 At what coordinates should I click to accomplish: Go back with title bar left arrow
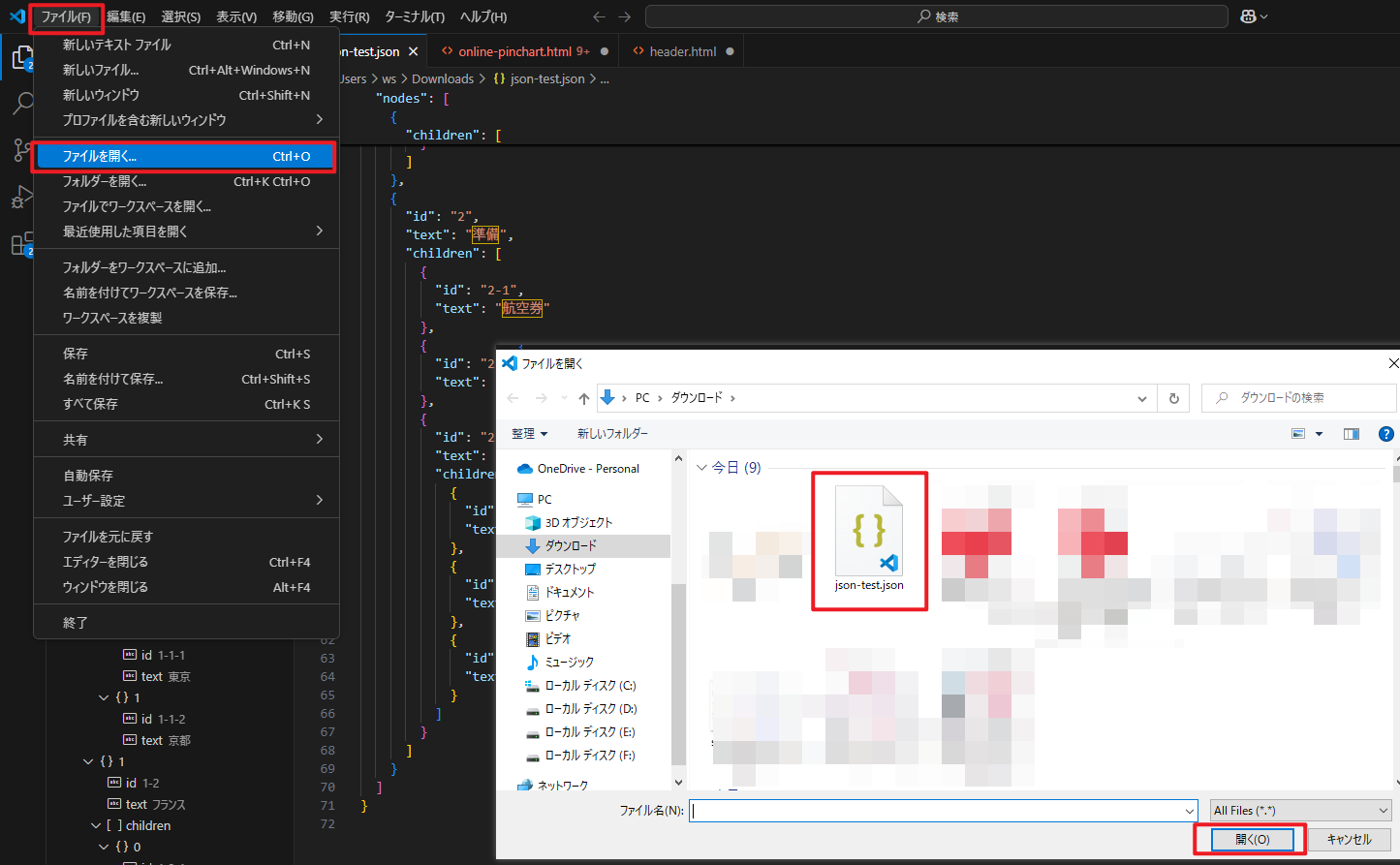point(599,16)
